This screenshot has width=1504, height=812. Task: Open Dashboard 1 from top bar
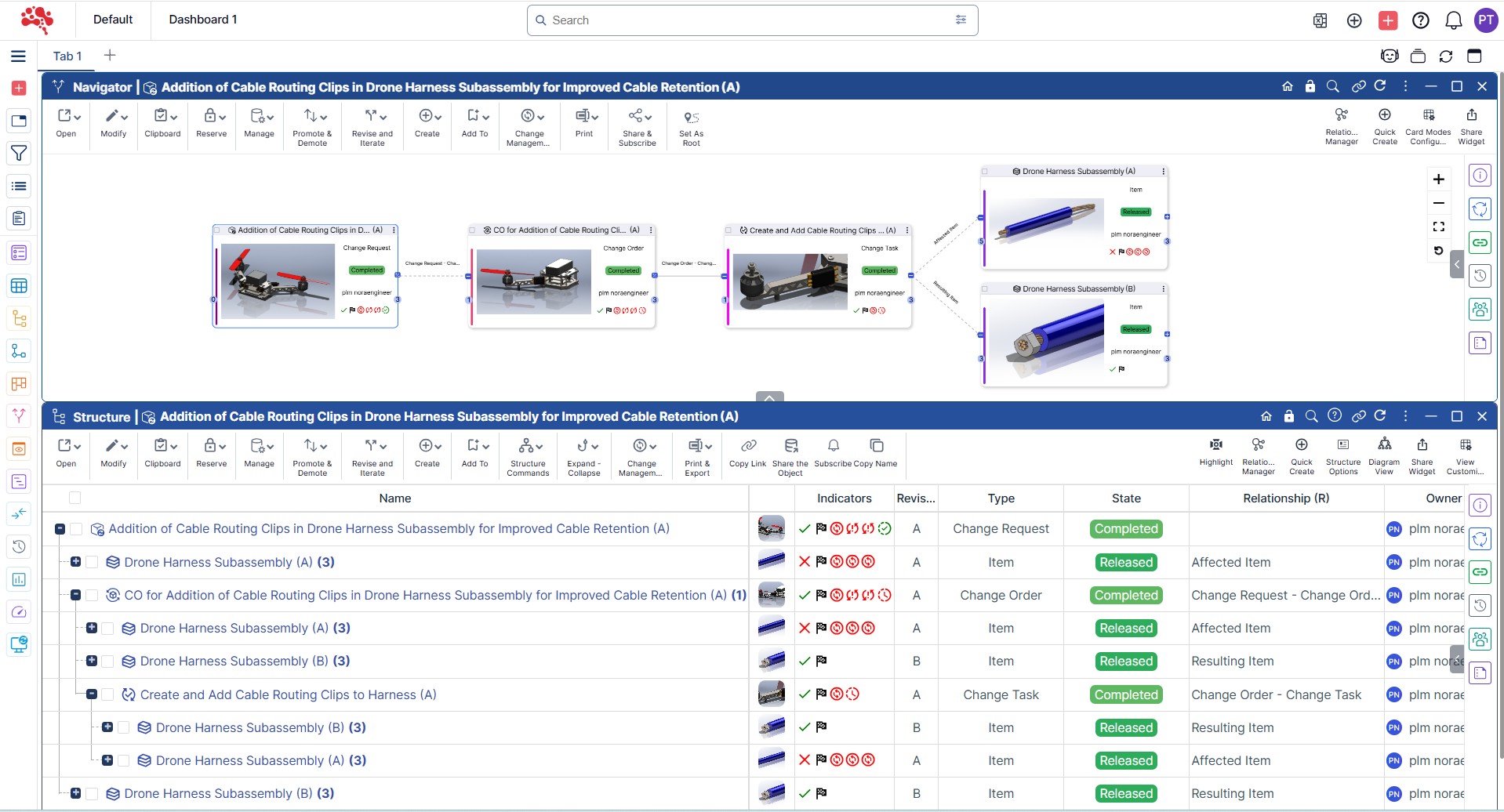202,20
